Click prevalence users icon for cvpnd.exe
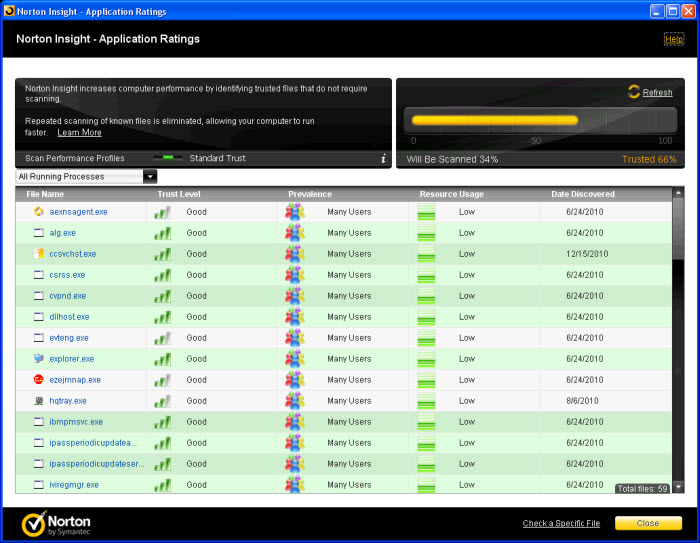Viewport: 700px width, 543px height. coord(295,296)
